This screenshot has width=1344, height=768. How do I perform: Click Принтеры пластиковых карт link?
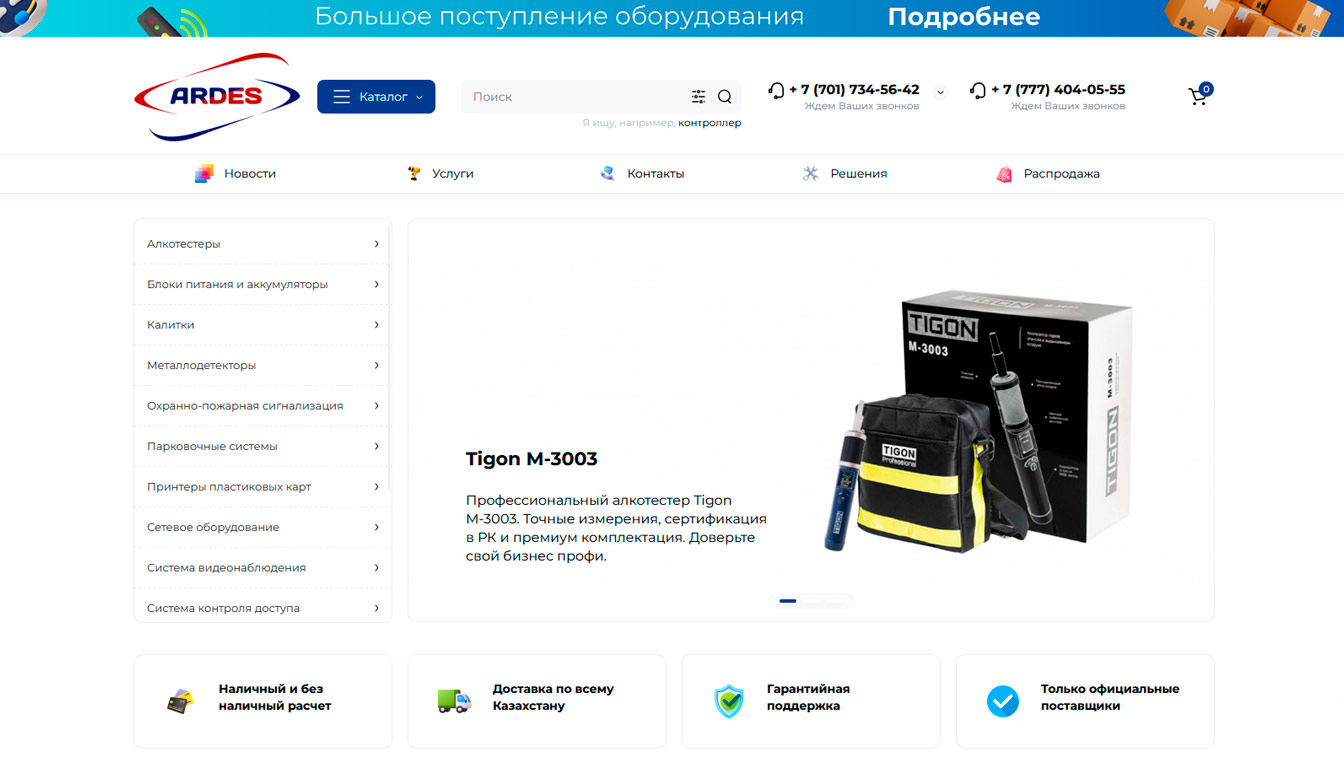coord(229,487)
